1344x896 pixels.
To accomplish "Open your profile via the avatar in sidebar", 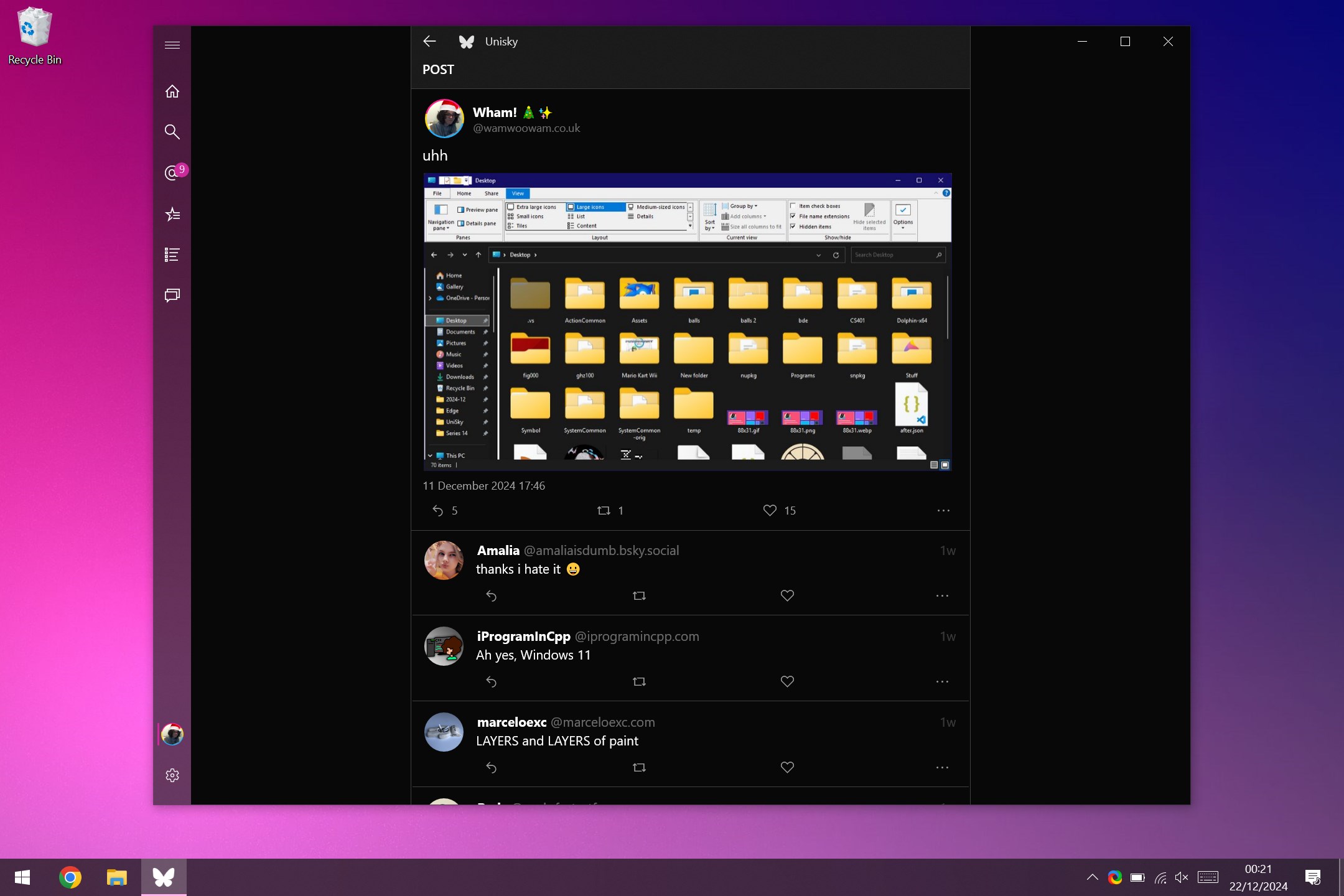I will (x=172, y=734).
